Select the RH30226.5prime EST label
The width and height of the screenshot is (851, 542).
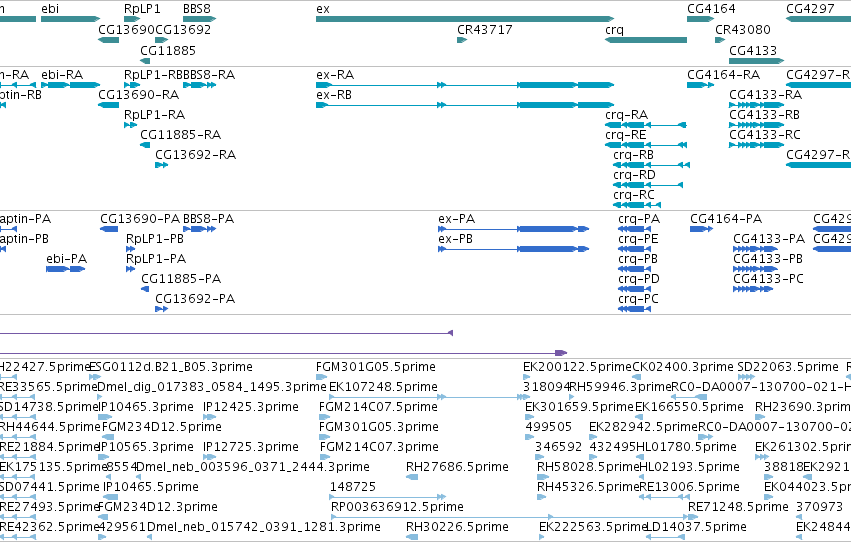pyautogui.click(x=457, y=527)
